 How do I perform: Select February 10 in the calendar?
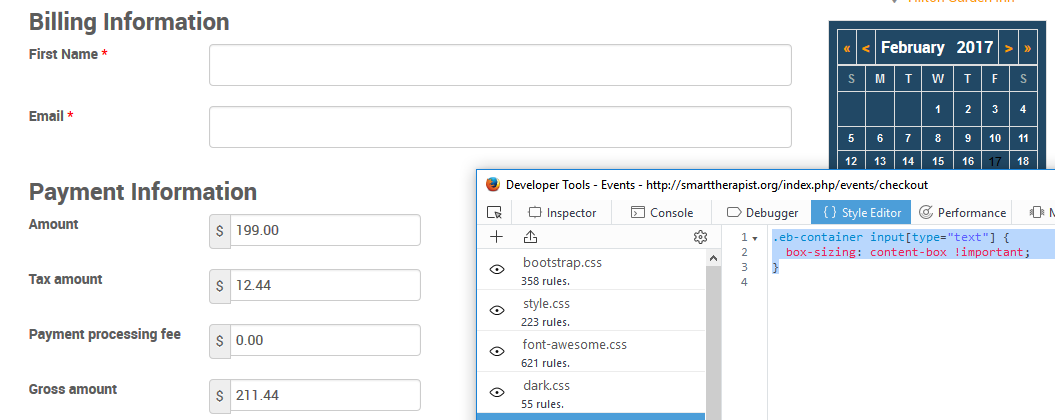click(995, 138)
